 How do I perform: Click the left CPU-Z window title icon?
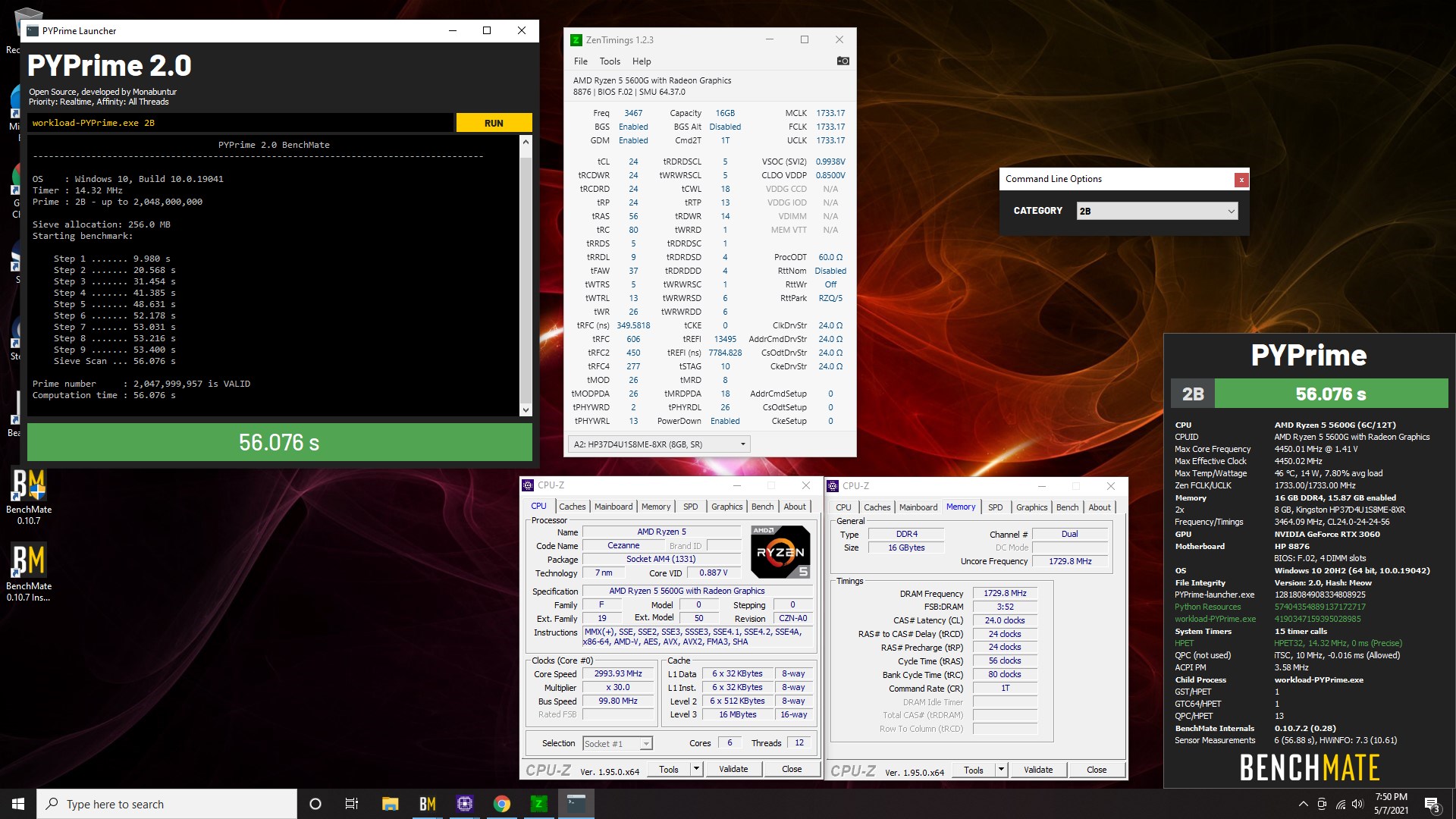click(528, 485)
